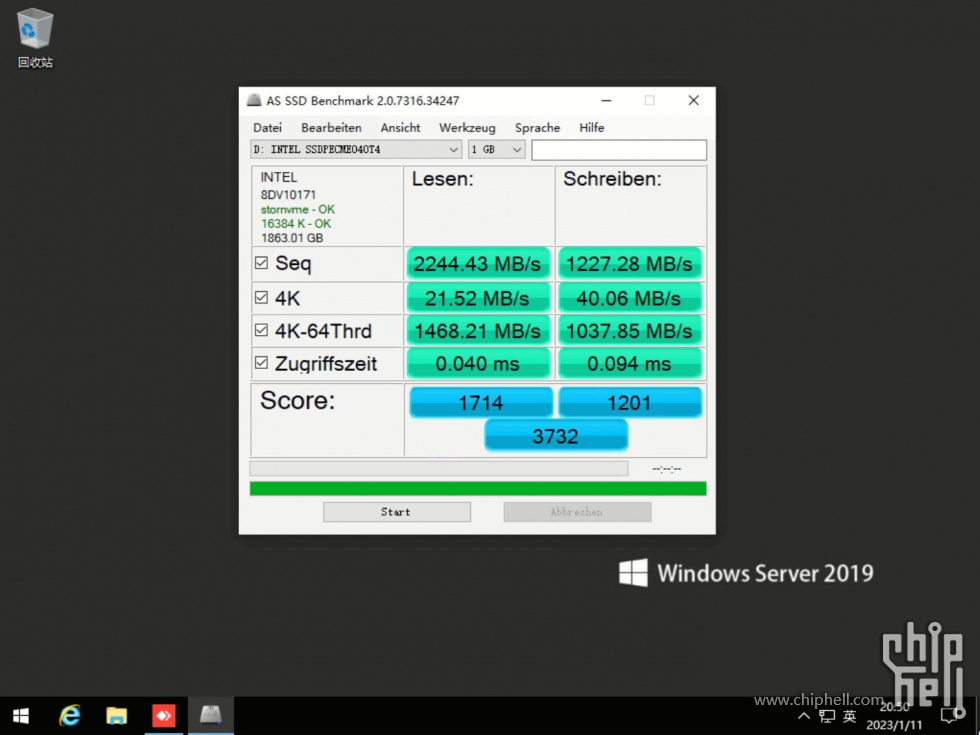Click the Seq read result 2244.43 MB/s

tap(478, 264)
